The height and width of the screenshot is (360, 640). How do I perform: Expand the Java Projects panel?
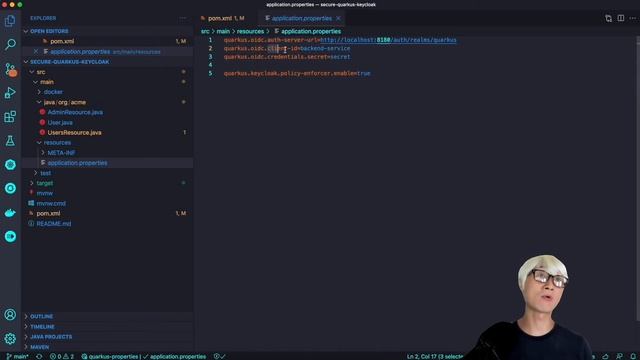tap(51, 337)
